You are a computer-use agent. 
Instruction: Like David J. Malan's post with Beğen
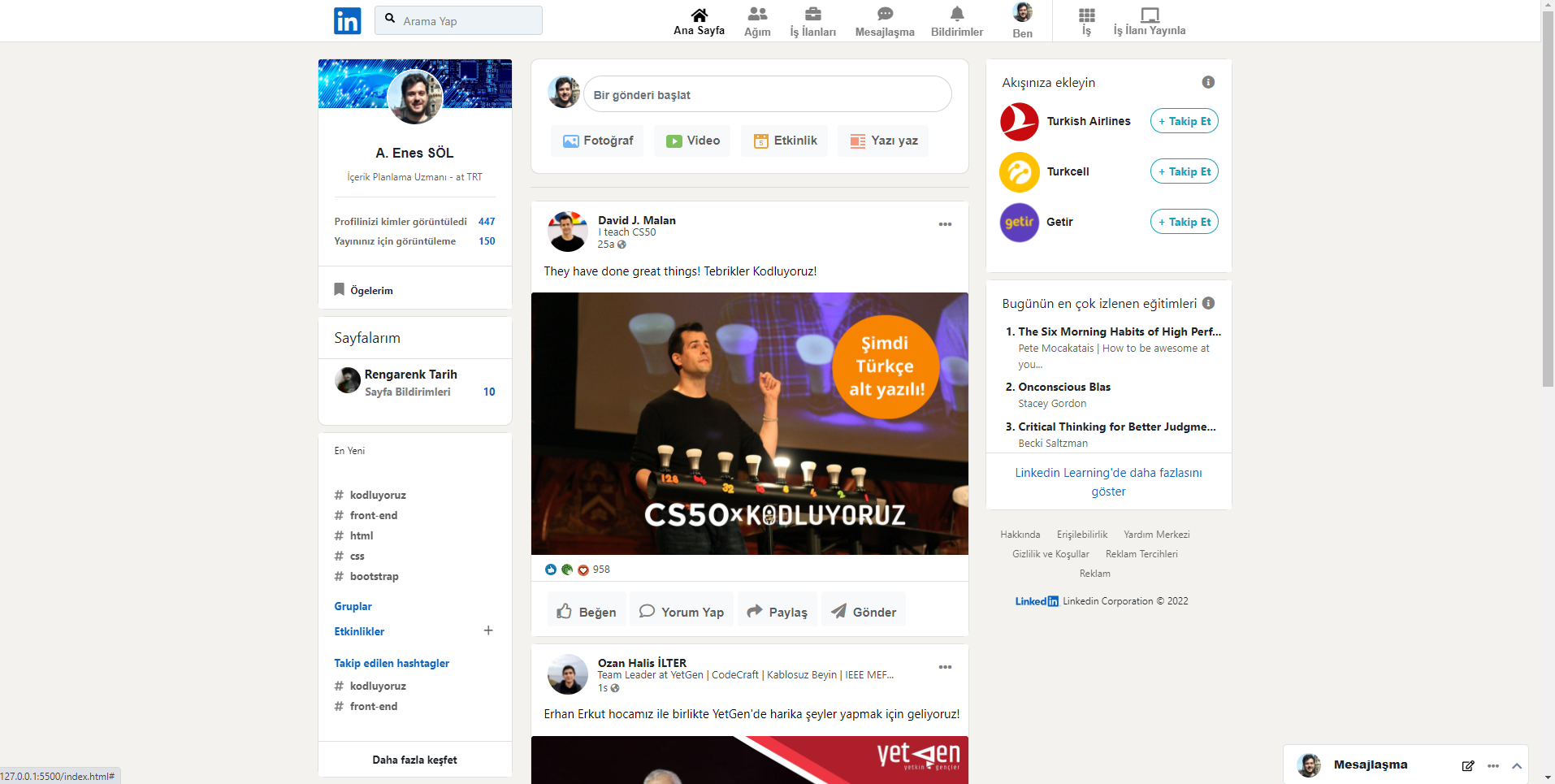pyautogui.click(x=586, y=610)
